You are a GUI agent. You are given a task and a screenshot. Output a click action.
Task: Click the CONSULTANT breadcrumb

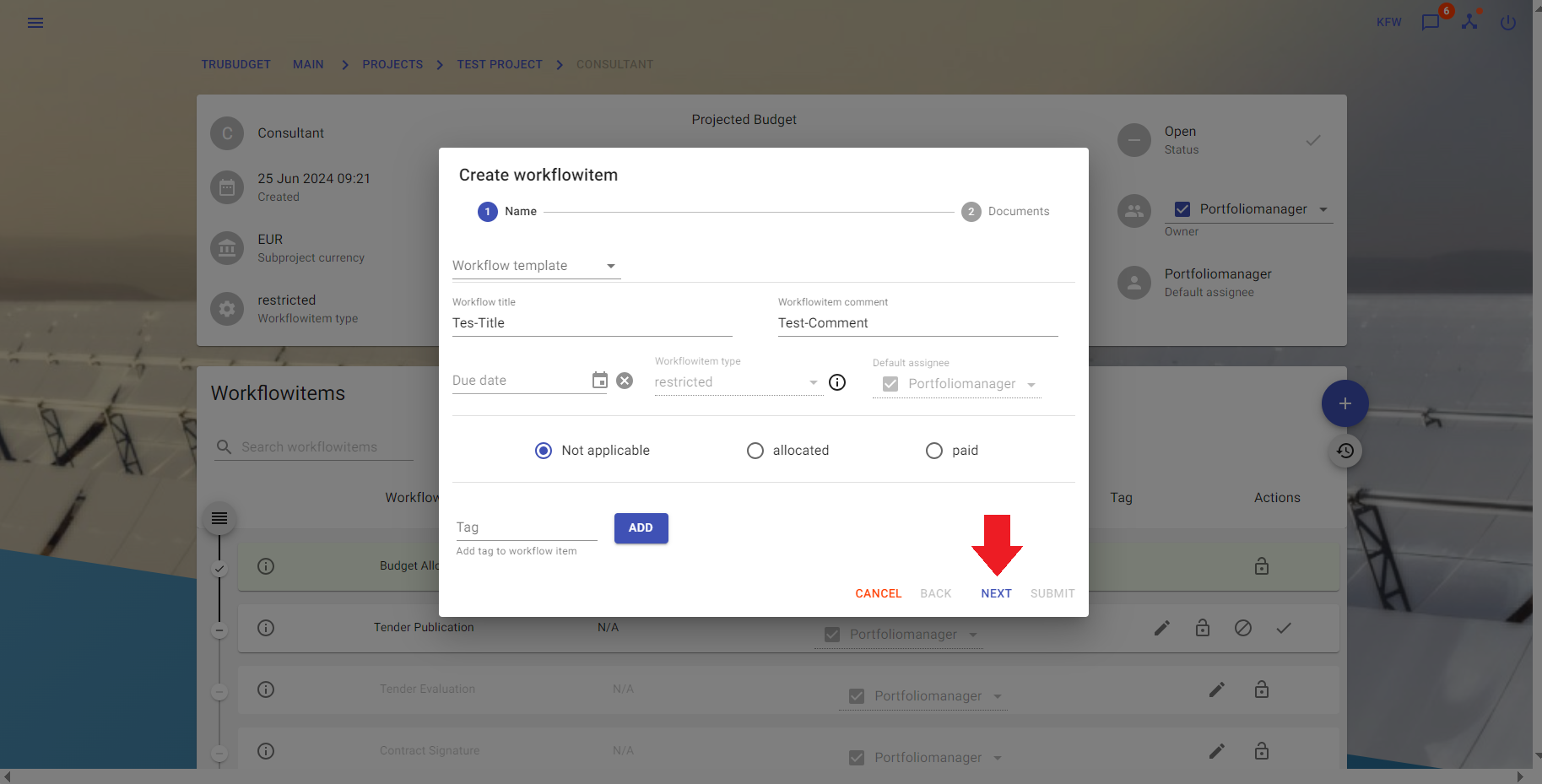coord(614,64)
